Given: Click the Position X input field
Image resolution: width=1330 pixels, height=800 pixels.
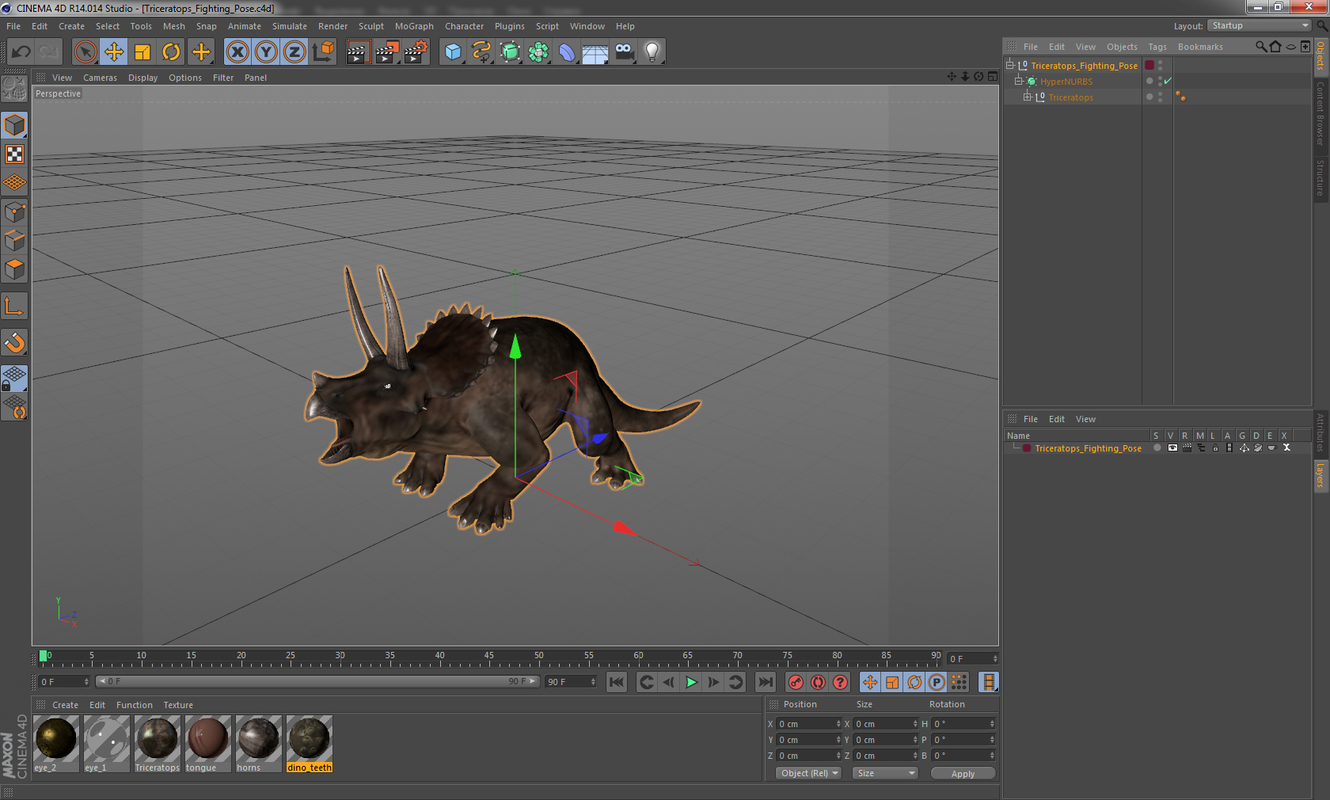Looking at the screenshot, I should click(x=809, y=724).
